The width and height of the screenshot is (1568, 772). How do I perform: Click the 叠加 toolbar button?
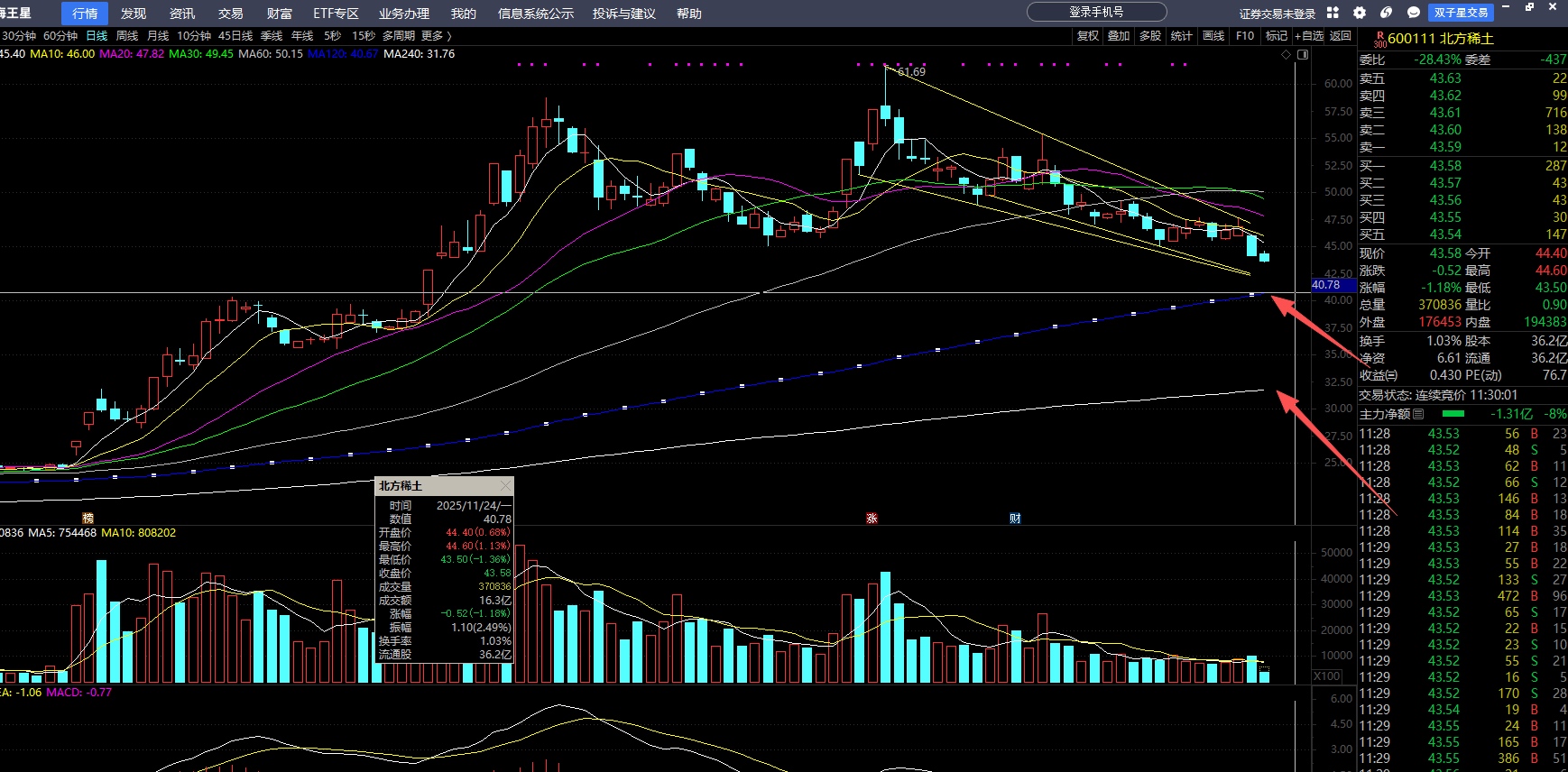pos(1119,36)
